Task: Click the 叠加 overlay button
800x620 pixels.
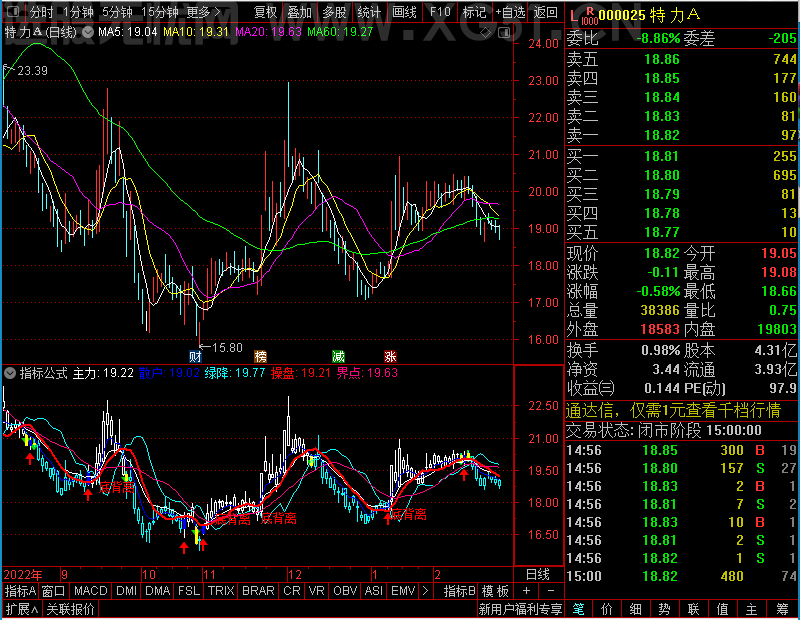Action: coord(299,11)
